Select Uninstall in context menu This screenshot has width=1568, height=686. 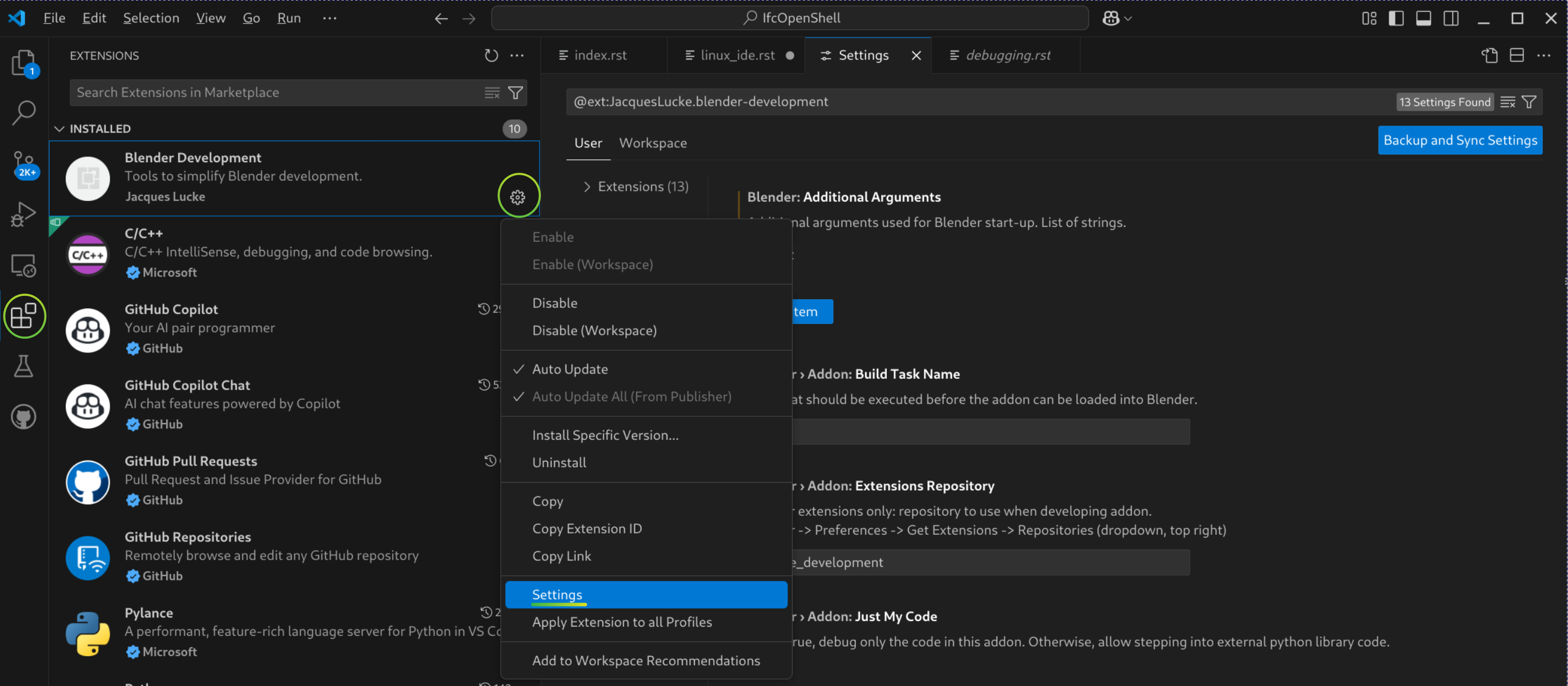point(646,462)
